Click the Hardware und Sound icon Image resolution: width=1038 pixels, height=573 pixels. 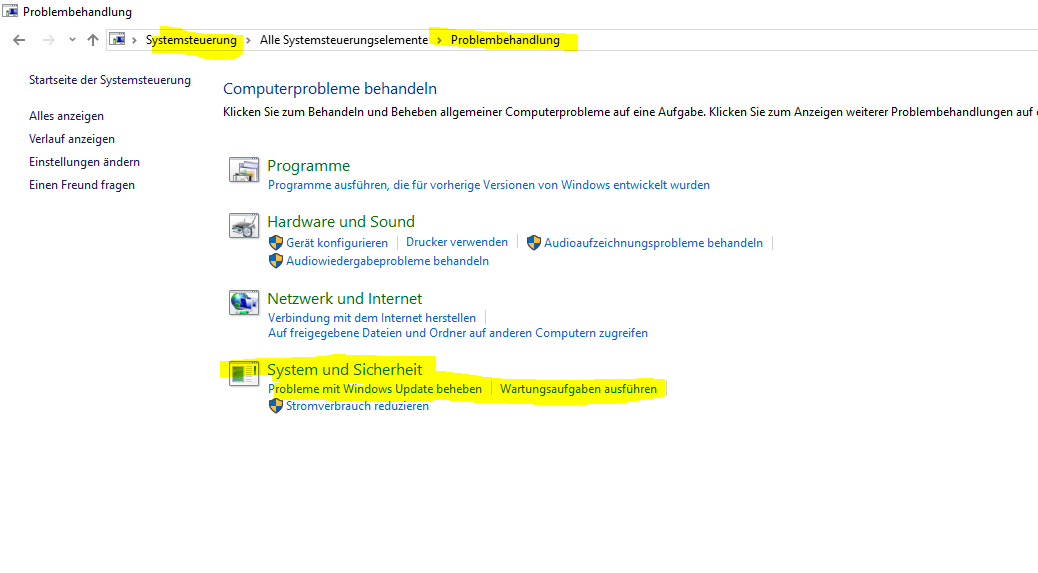pyautogui.click(x=244, y=226)
